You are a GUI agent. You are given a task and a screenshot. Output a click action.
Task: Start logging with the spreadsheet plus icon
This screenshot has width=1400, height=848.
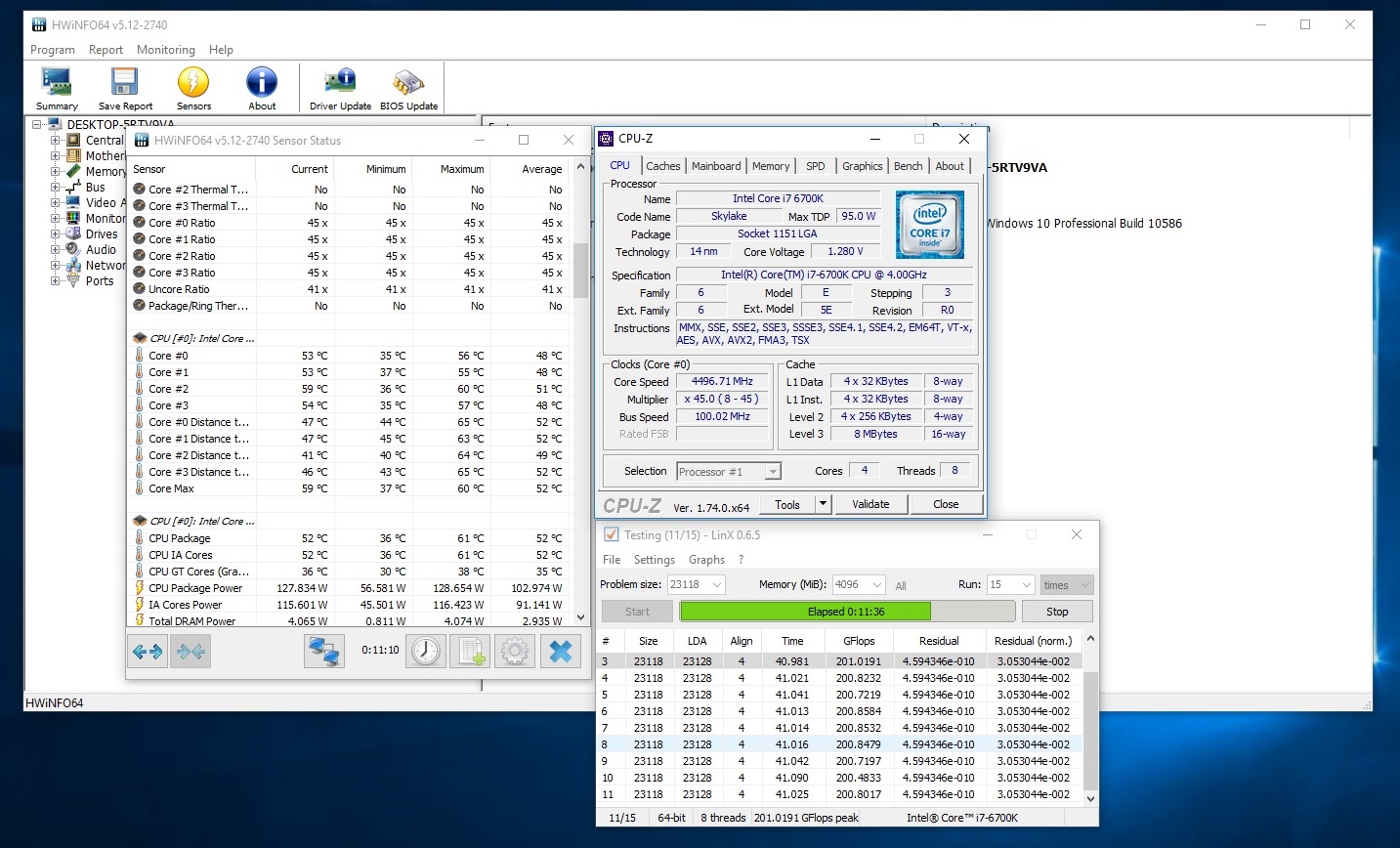click(x=471, y=651)
